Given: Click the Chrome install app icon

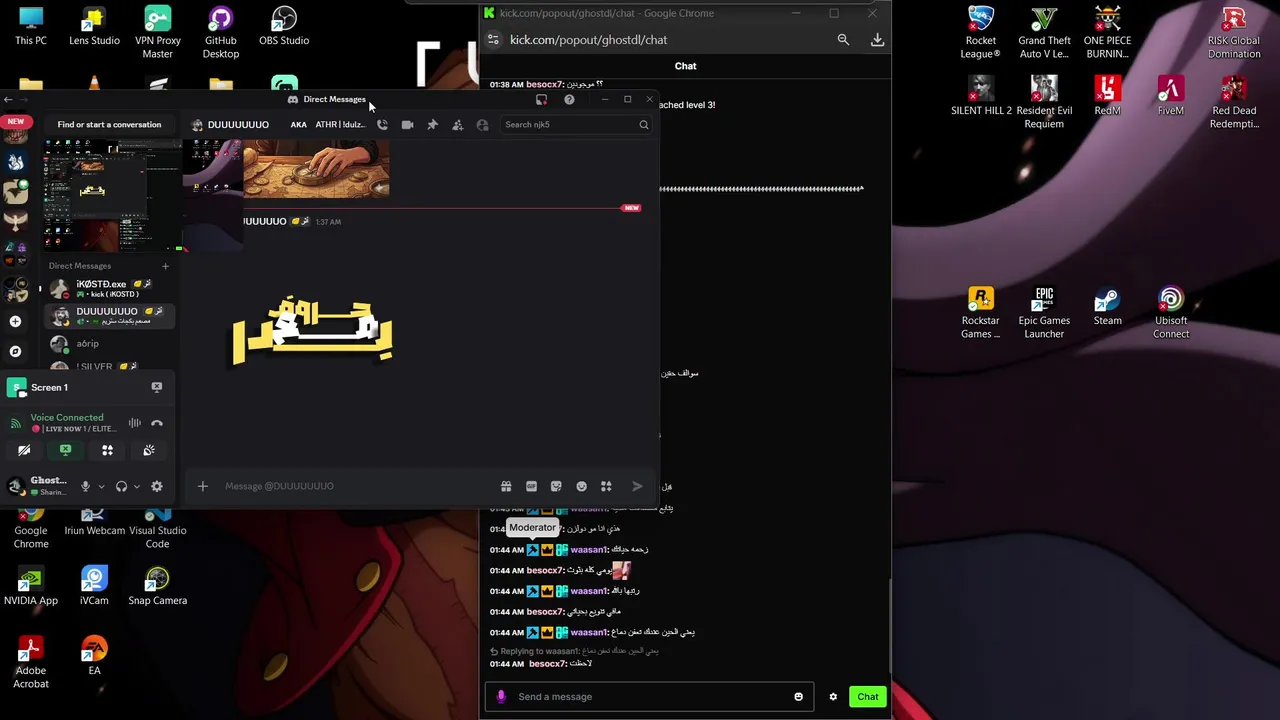Looking at the screenshot, I should (877, 40).
